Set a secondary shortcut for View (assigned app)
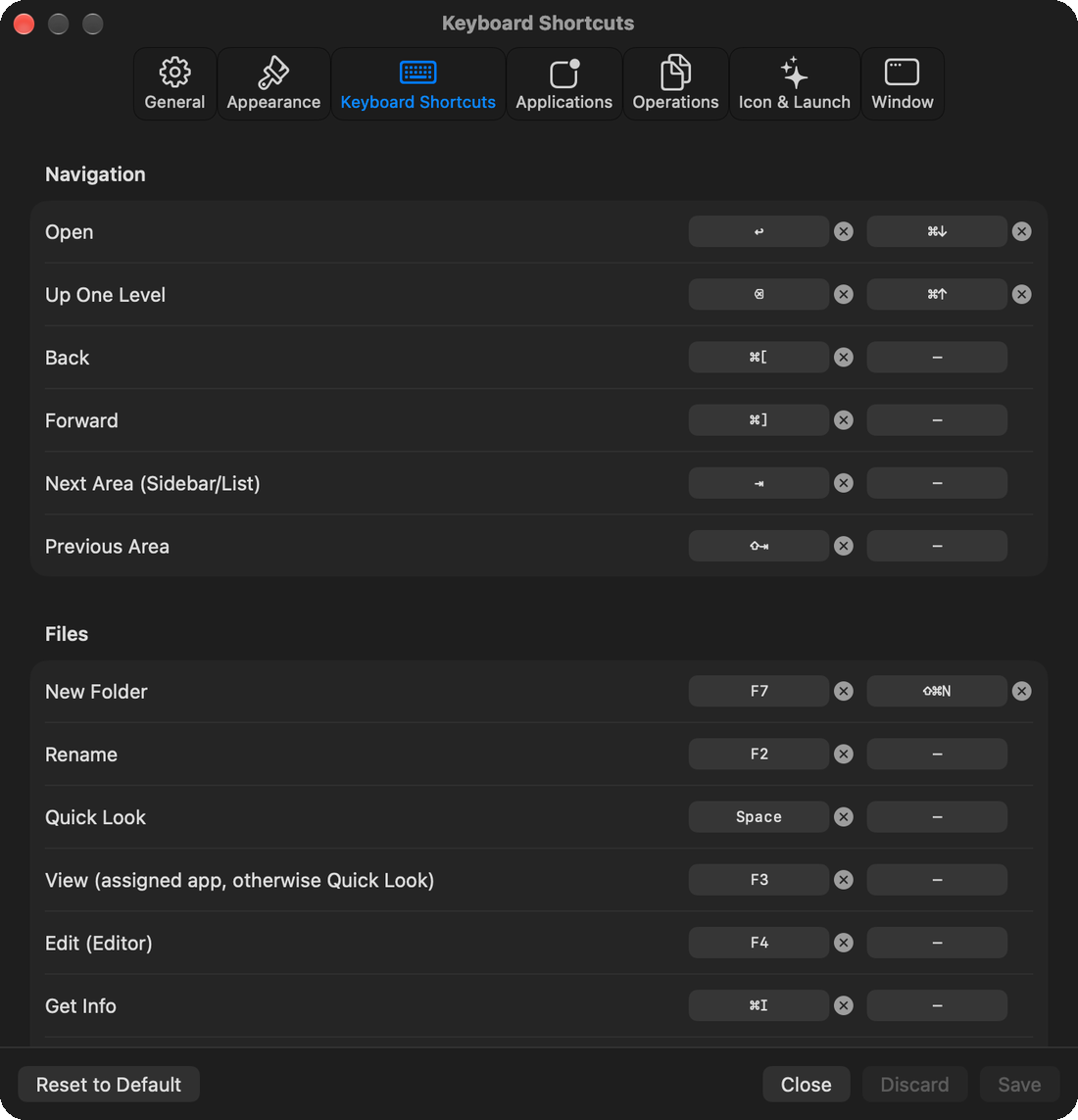Image resolution: width=1078 pixels, height=1120 pixels. 937,879
